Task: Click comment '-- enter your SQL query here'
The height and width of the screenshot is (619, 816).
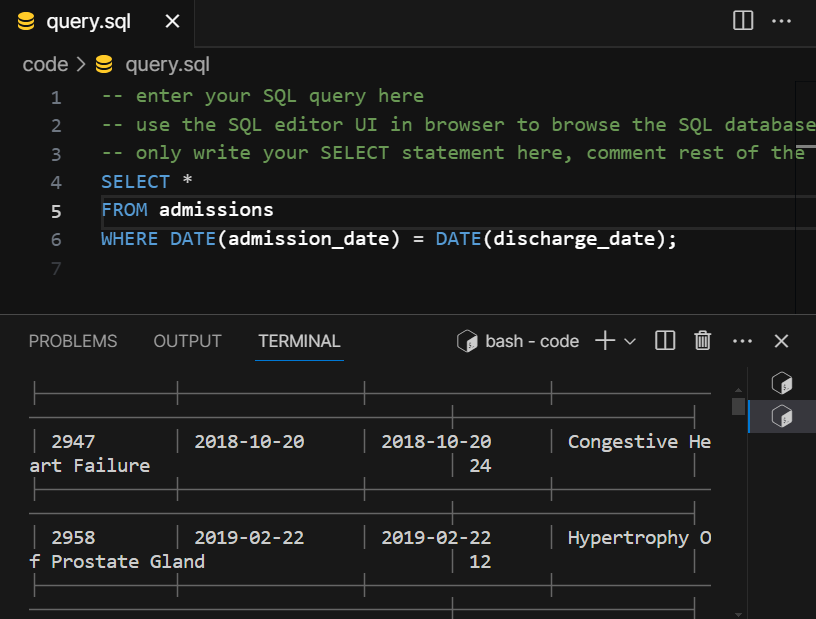Action: pyautogui.click(x=262, y=96)
